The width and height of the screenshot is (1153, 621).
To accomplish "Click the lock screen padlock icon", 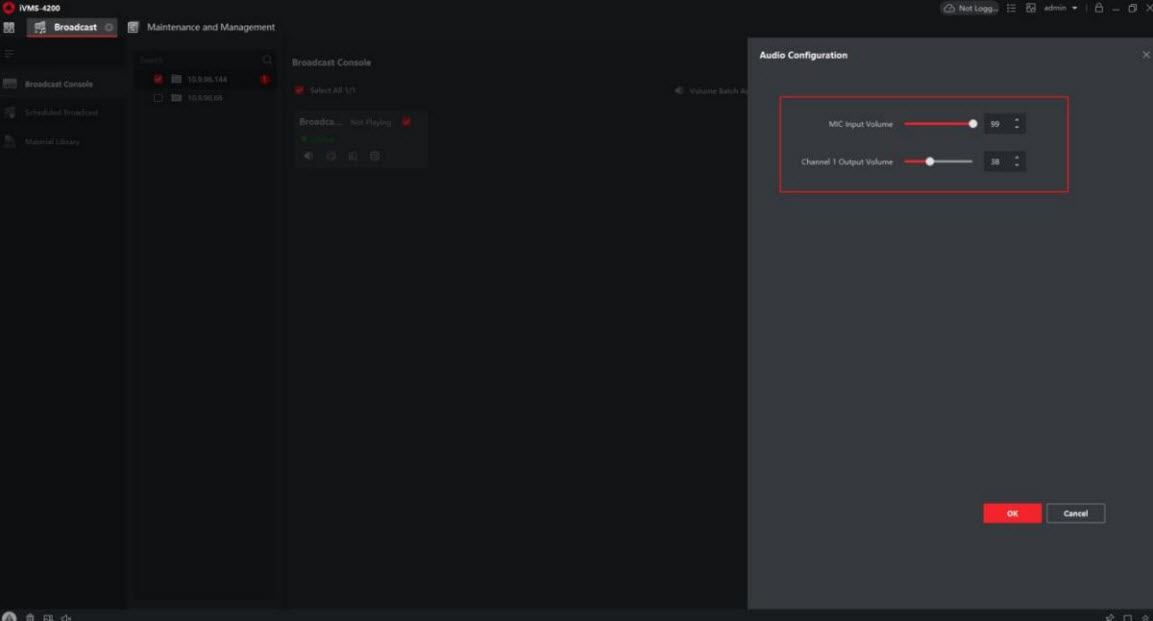I will tap(1099, 8).
